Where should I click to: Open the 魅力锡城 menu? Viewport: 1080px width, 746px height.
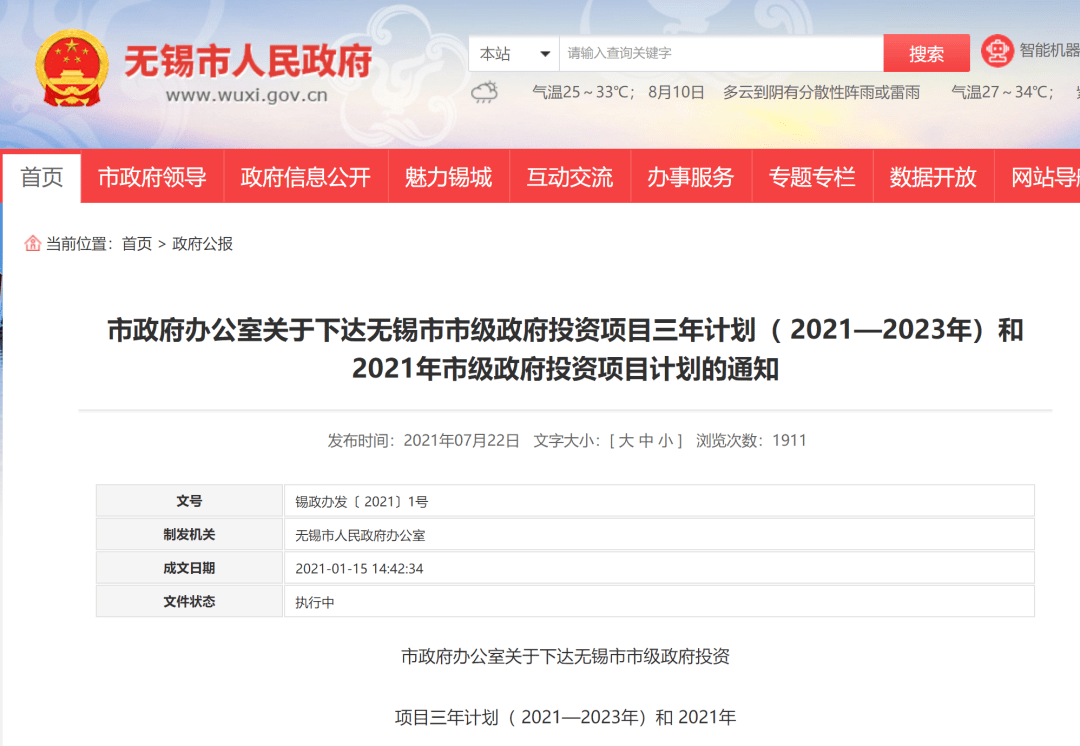[448, 177]
